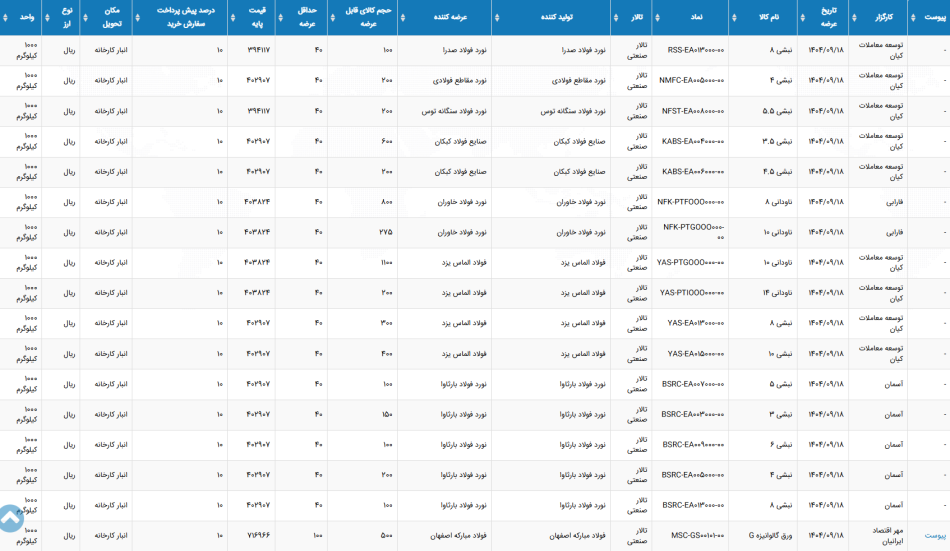Select the NMFC-EA symbol cell
The image size is (950, 551).
click(x=692, y=81)
